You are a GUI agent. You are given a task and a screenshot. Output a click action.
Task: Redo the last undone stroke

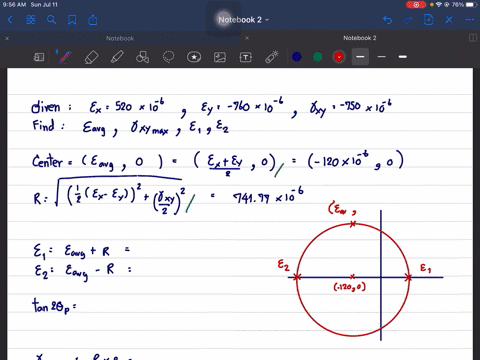[408, 20]
